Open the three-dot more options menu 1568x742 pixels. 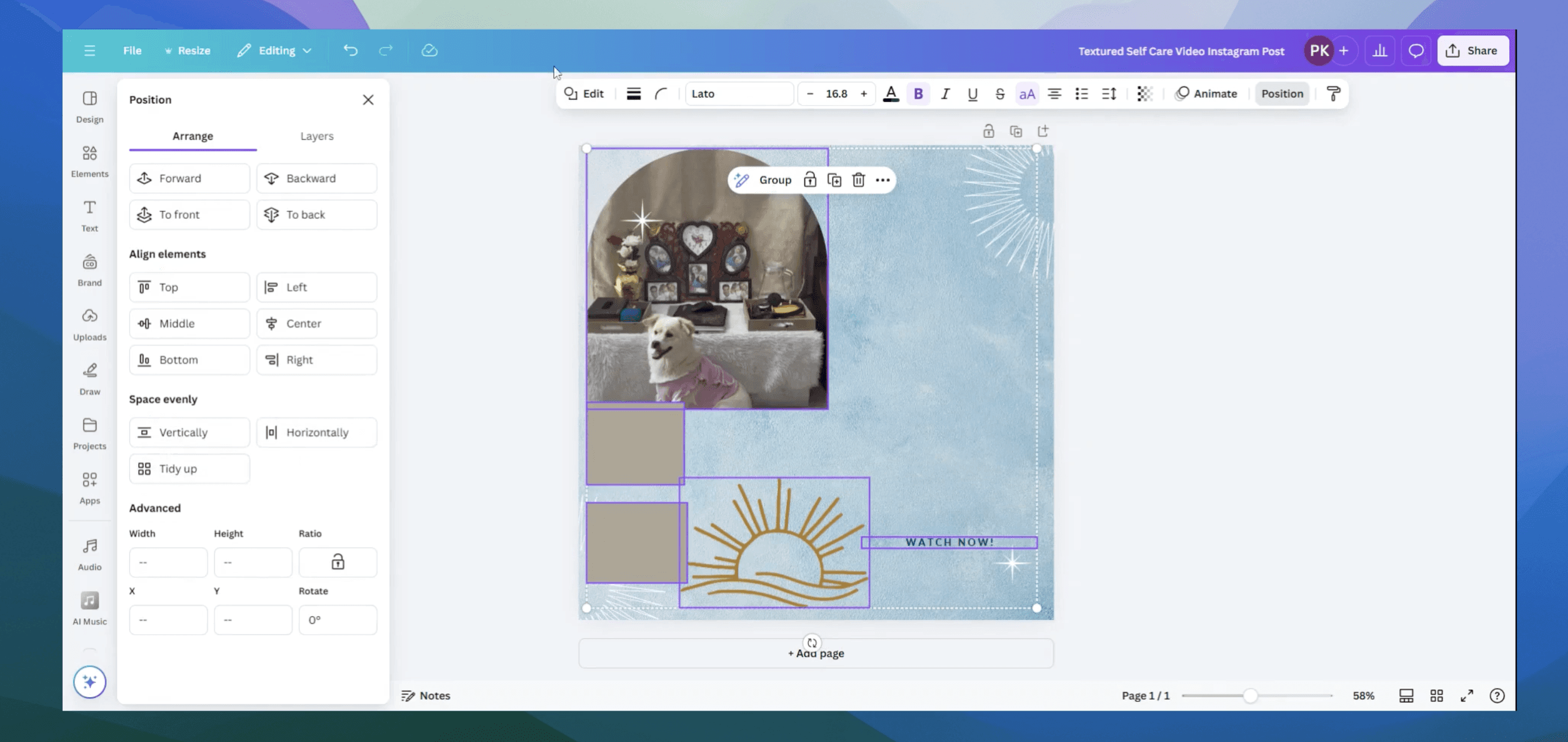pyautogui.click(x=883, y=179)
